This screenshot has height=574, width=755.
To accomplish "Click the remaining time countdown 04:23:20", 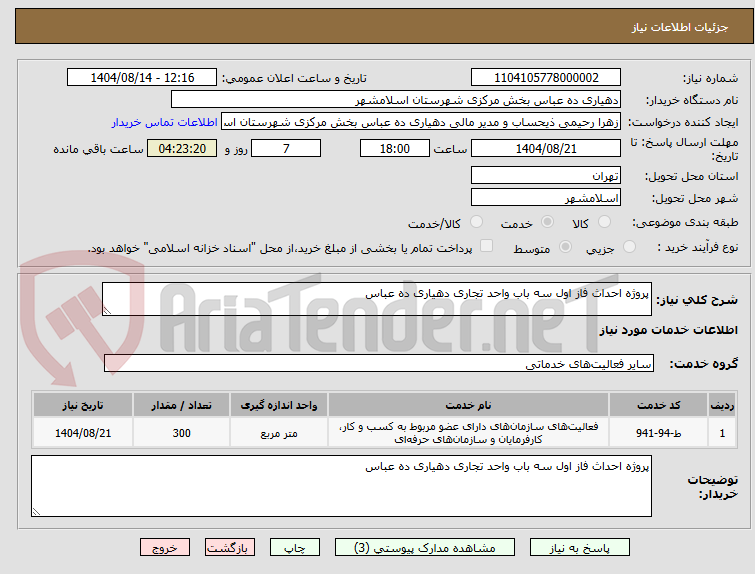I will (x=182, y=148).
